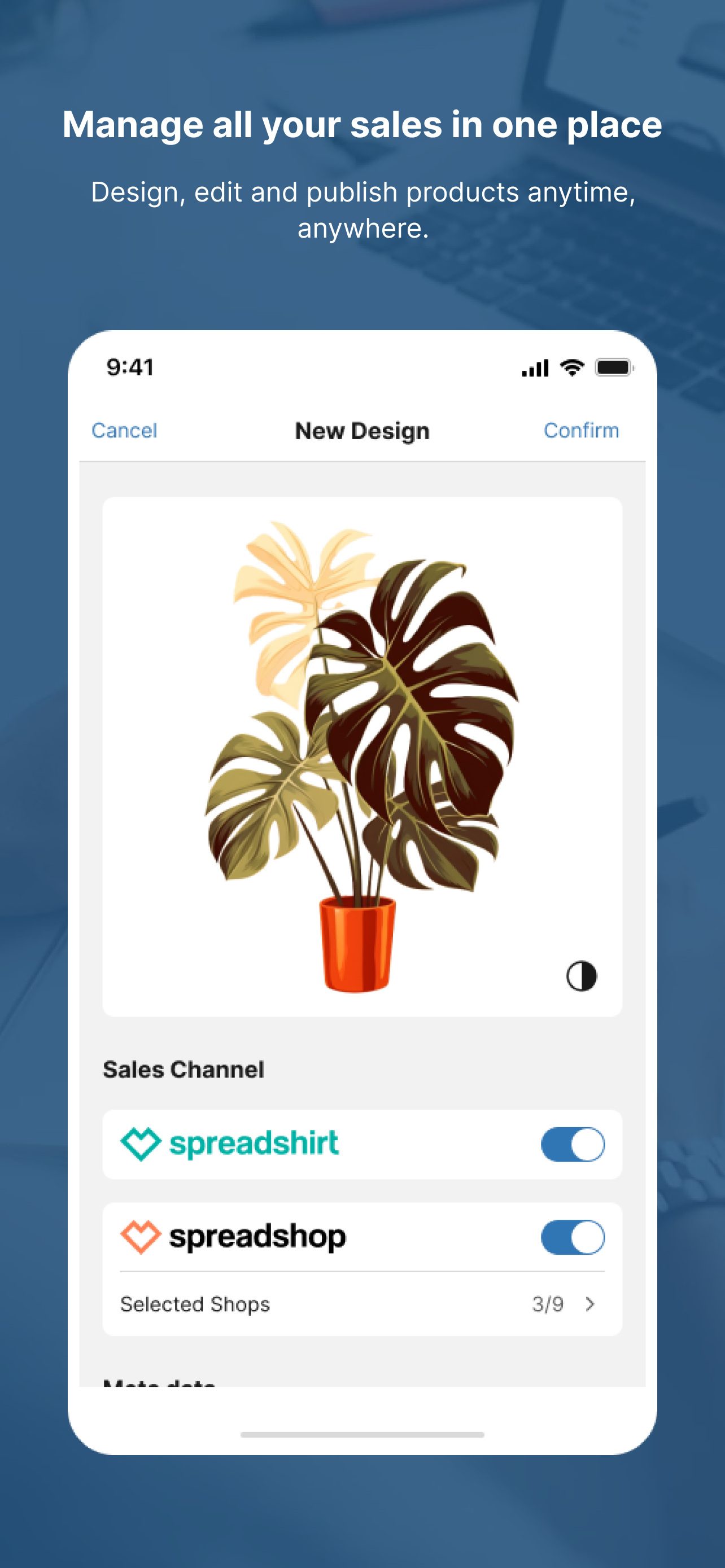Tap the Wi-Fi status icon
The height and width of the screenshot is (1568, 725).
point(571,367)
